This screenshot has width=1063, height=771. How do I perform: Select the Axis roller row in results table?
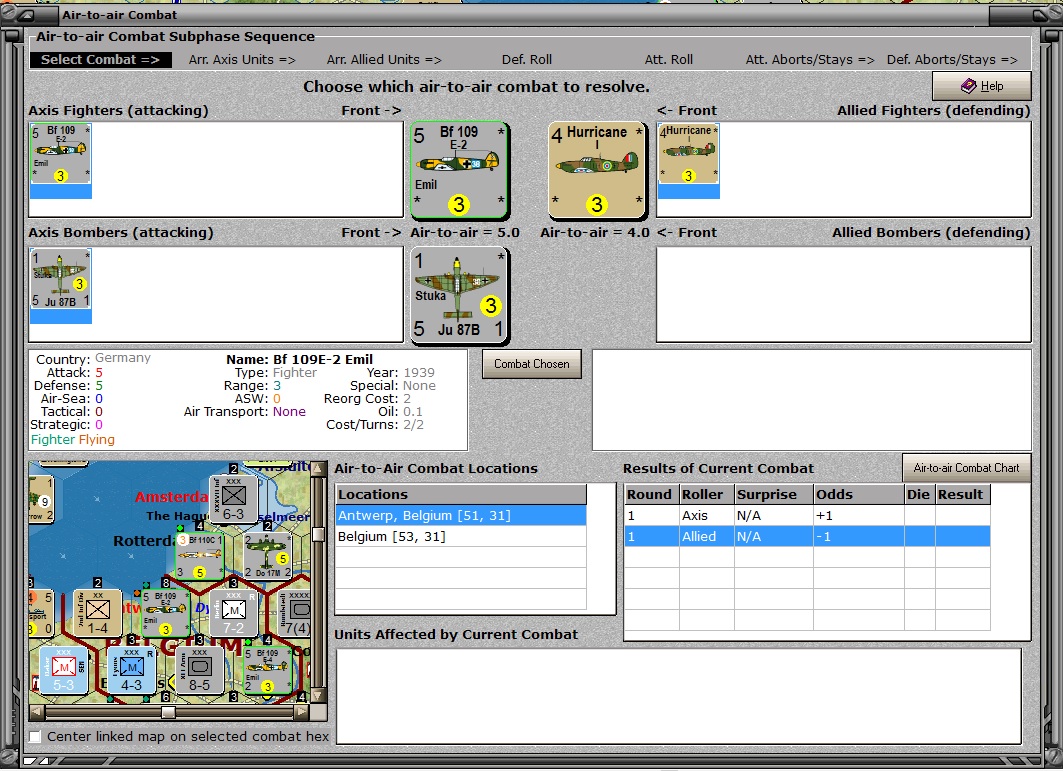(x=807, y=515)
